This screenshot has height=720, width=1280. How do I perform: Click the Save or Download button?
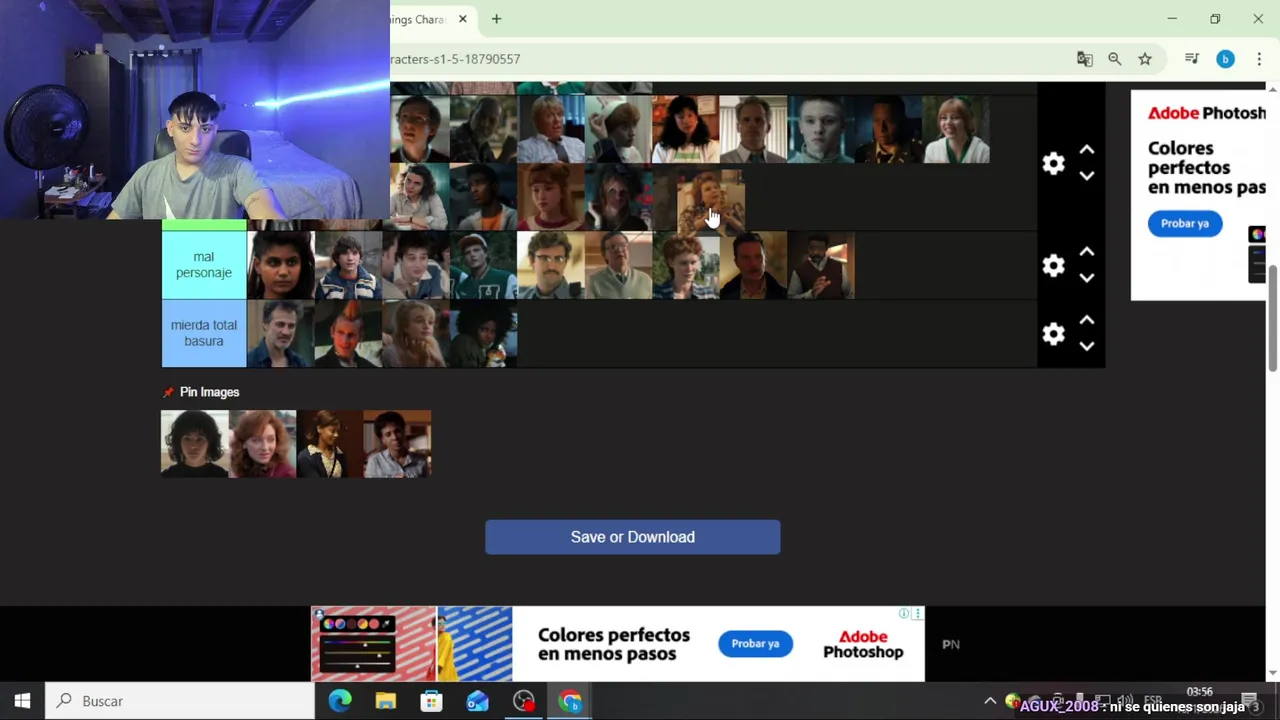632,537
